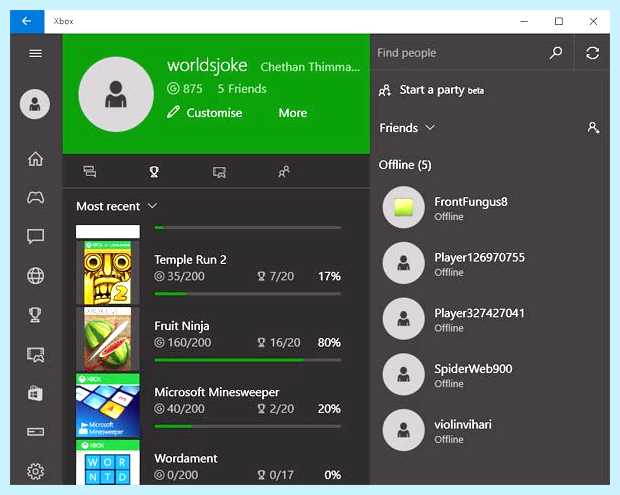Viewport: 620px width, 495px height.
Task: Select friend name violinvihari
Action: (463, 425)
